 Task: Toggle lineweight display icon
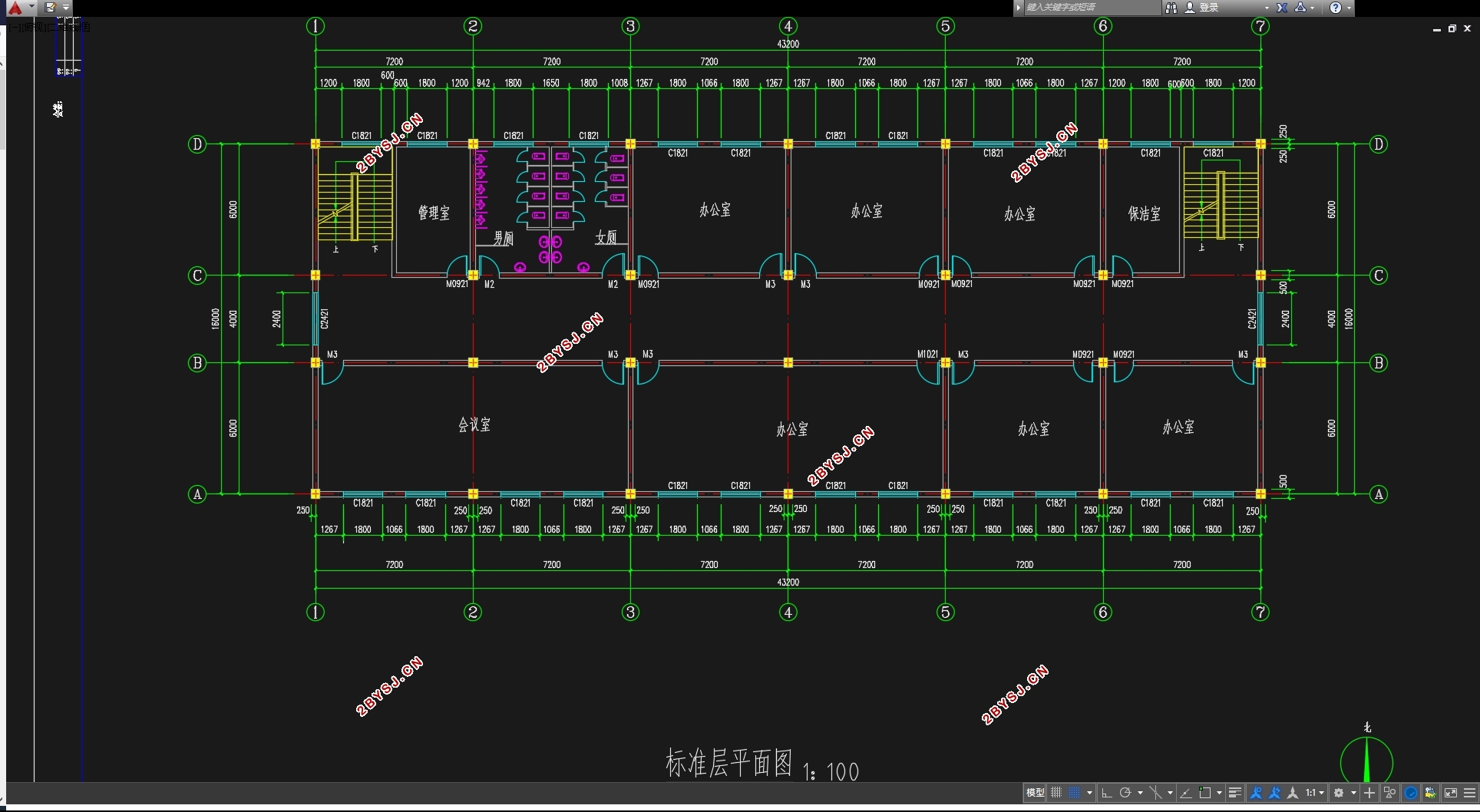[1234, 793]
